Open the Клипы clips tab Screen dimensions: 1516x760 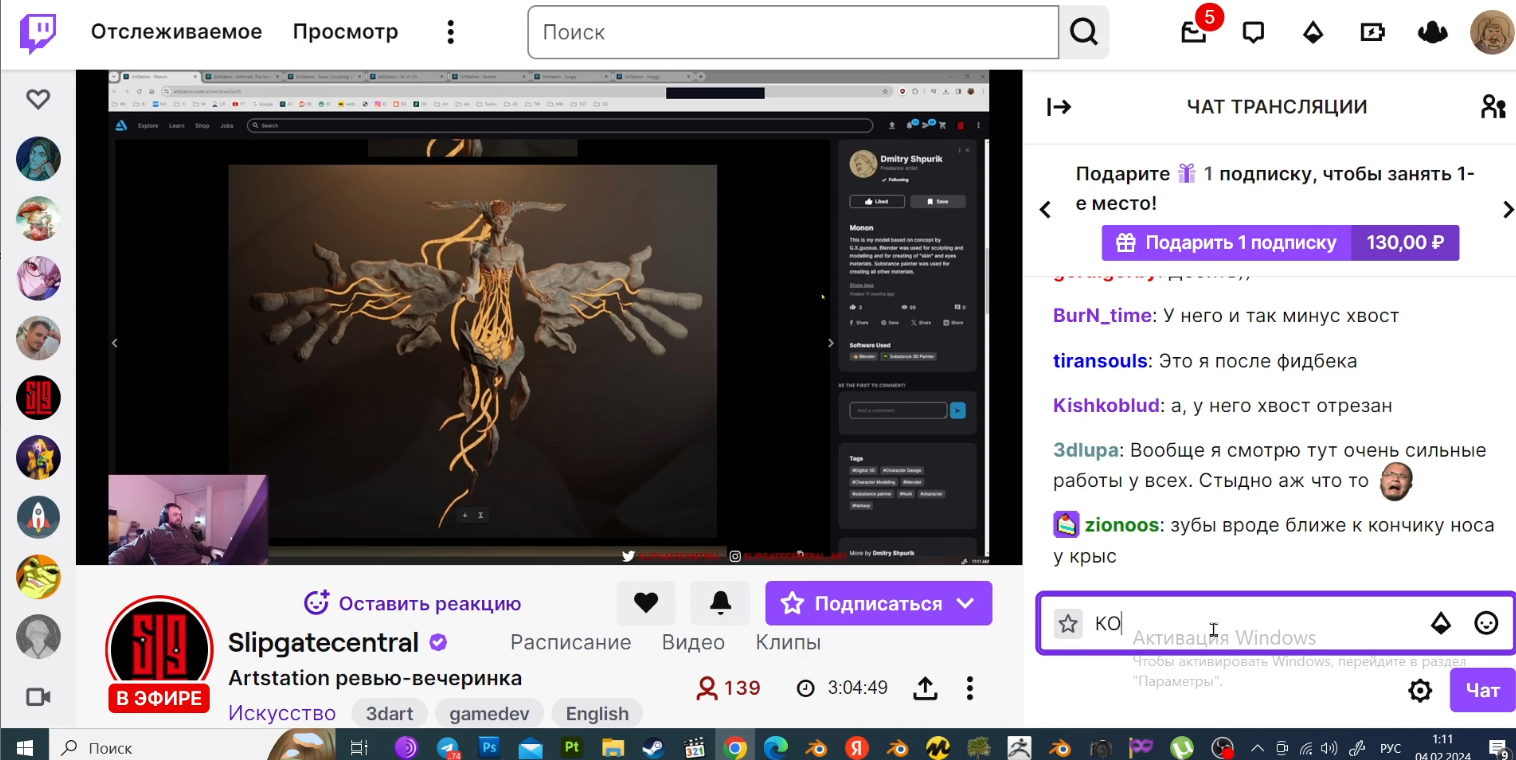coord(788,642)
